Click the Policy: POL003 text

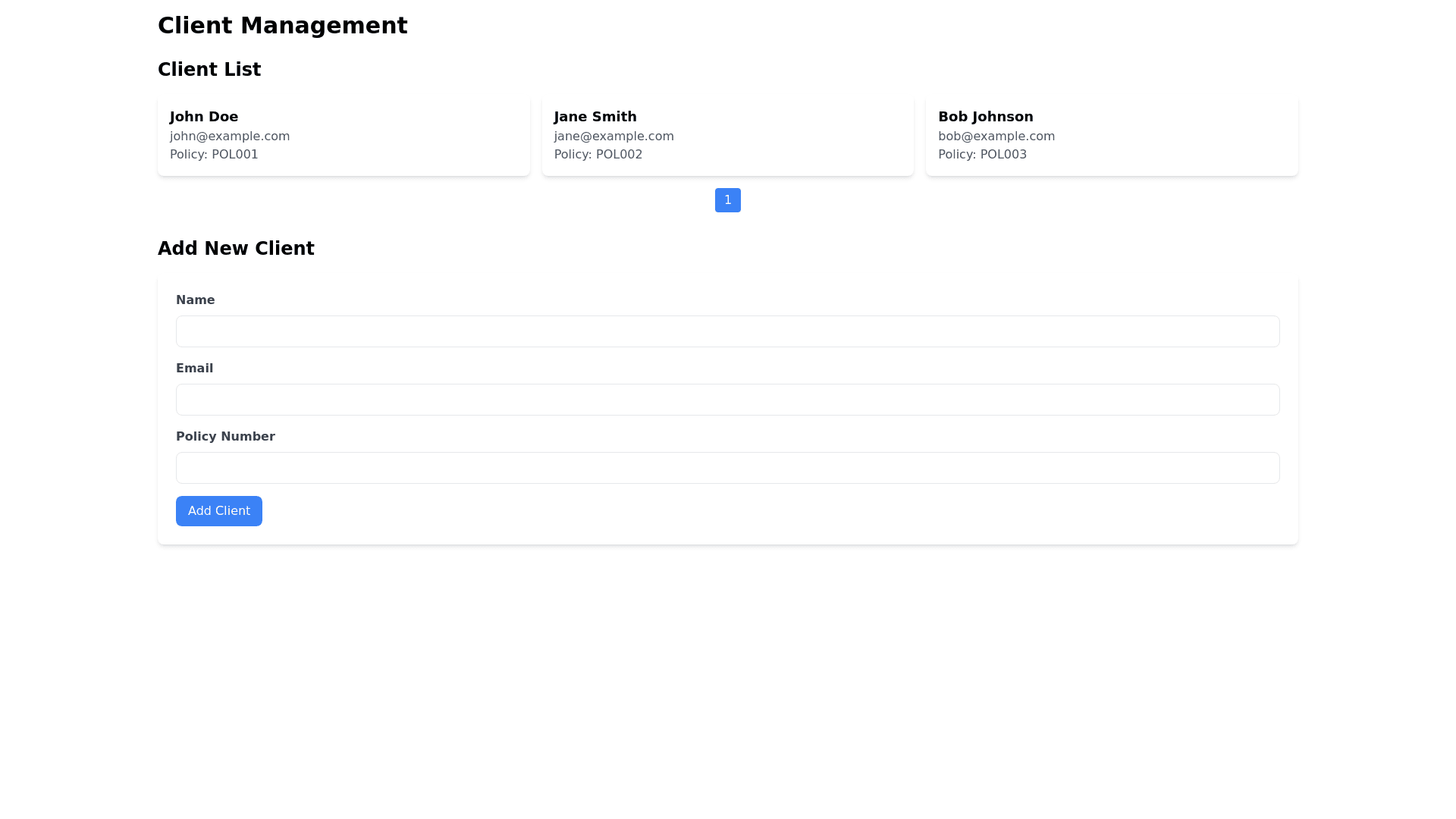[x=982, y=154]
